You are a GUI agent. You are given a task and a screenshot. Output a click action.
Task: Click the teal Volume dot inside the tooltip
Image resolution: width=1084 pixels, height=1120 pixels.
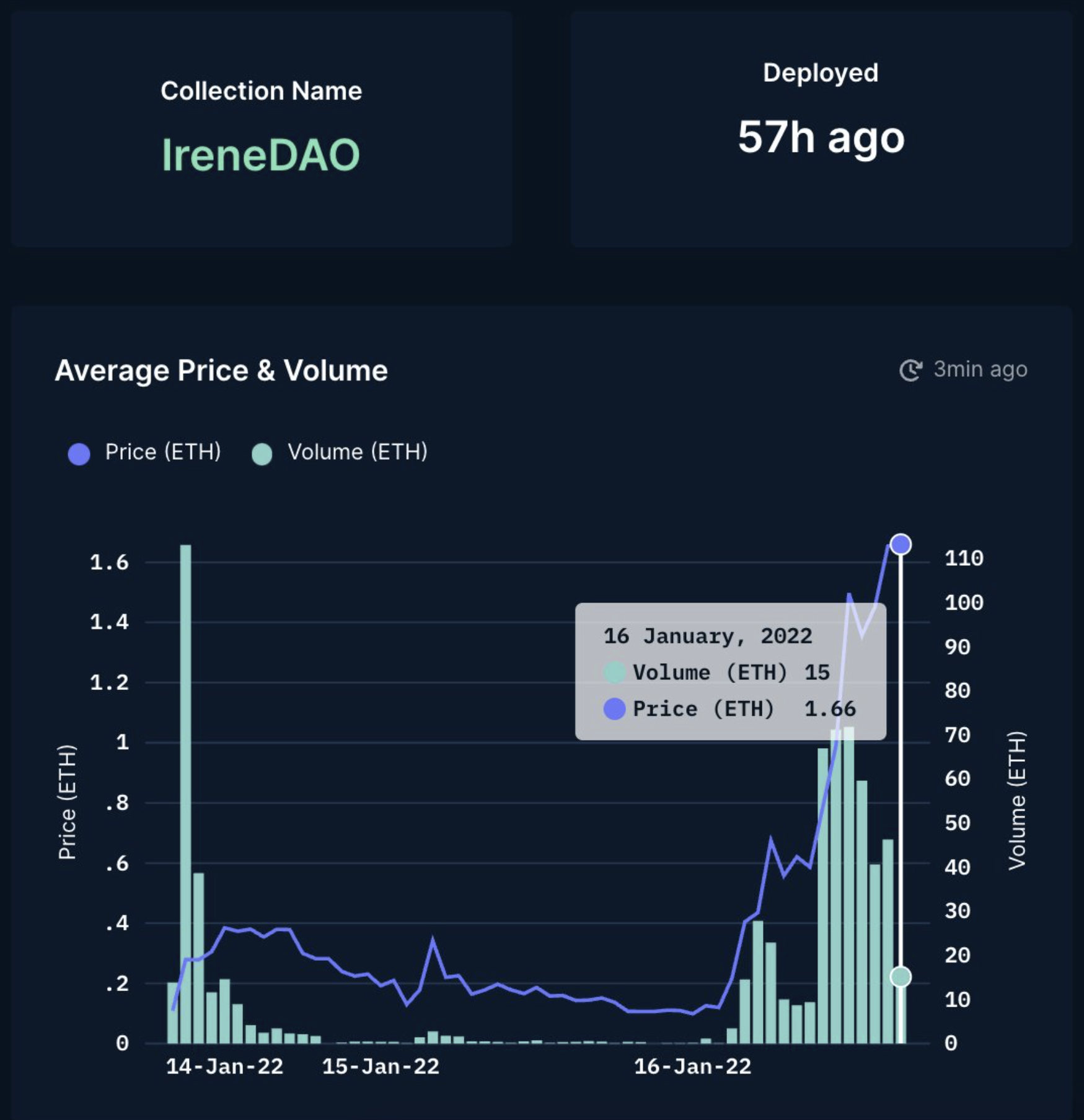614,672
